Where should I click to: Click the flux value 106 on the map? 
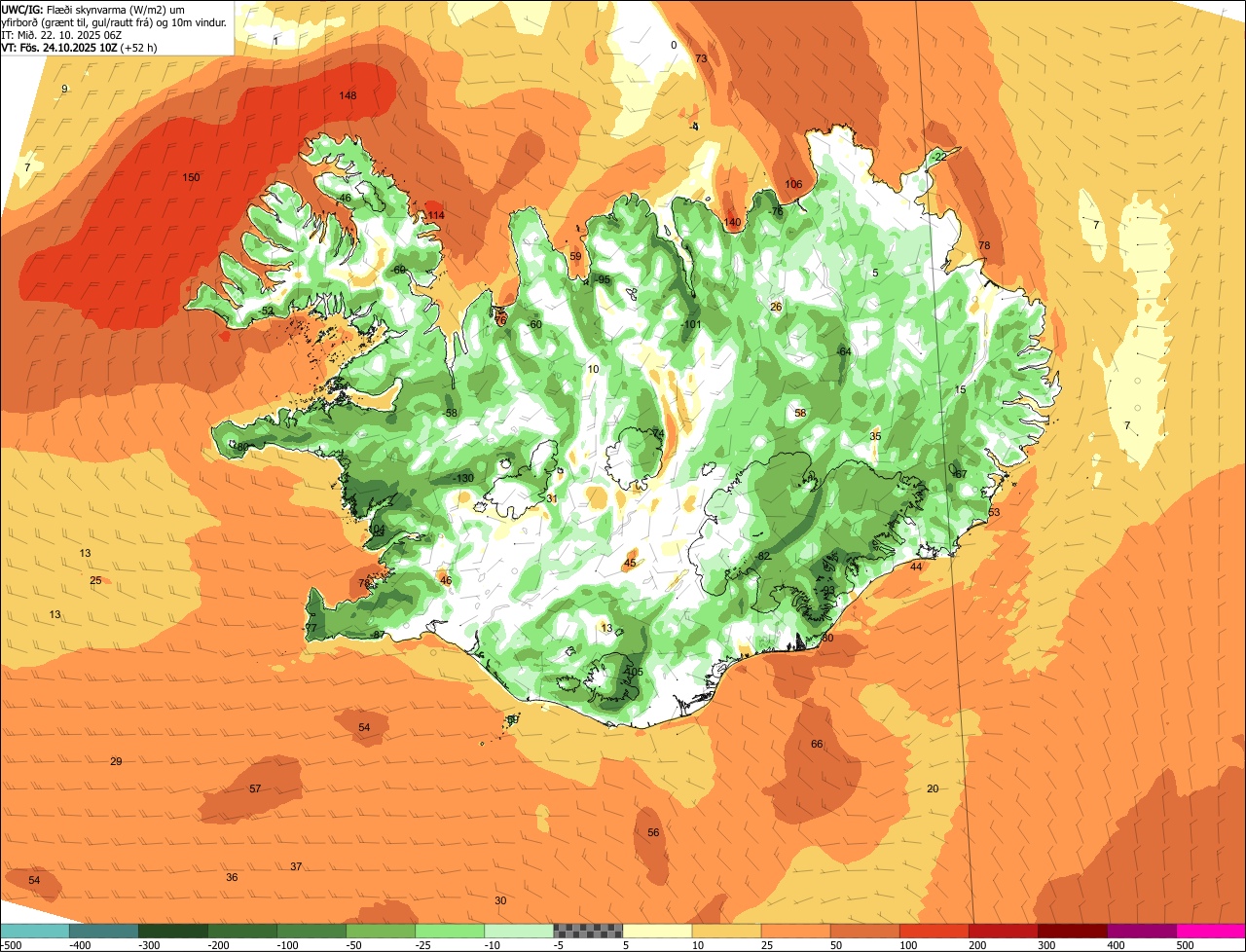(x=794, y=184)
